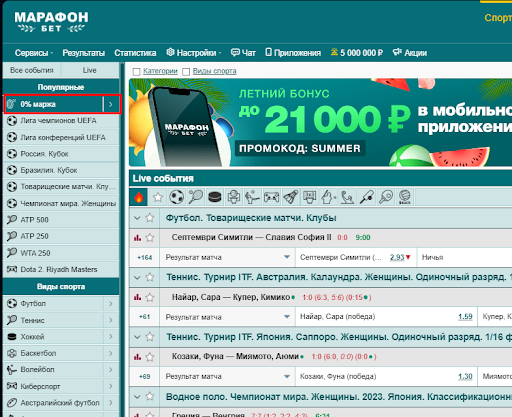Screen dimensions: 512x417
Task: Open the Статистика menu item
Action: coord(135,53)
